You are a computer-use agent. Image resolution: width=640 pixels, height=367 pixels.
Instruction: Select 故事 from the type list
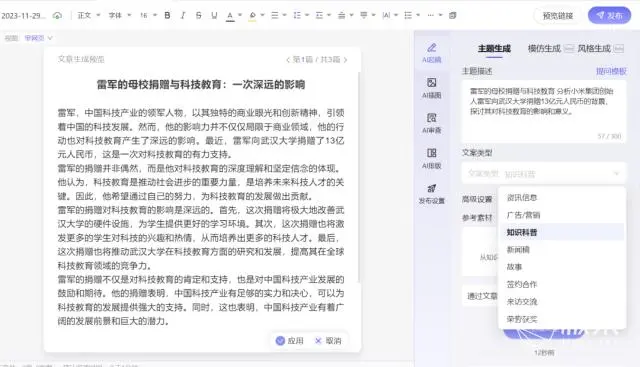pos(562,267)
